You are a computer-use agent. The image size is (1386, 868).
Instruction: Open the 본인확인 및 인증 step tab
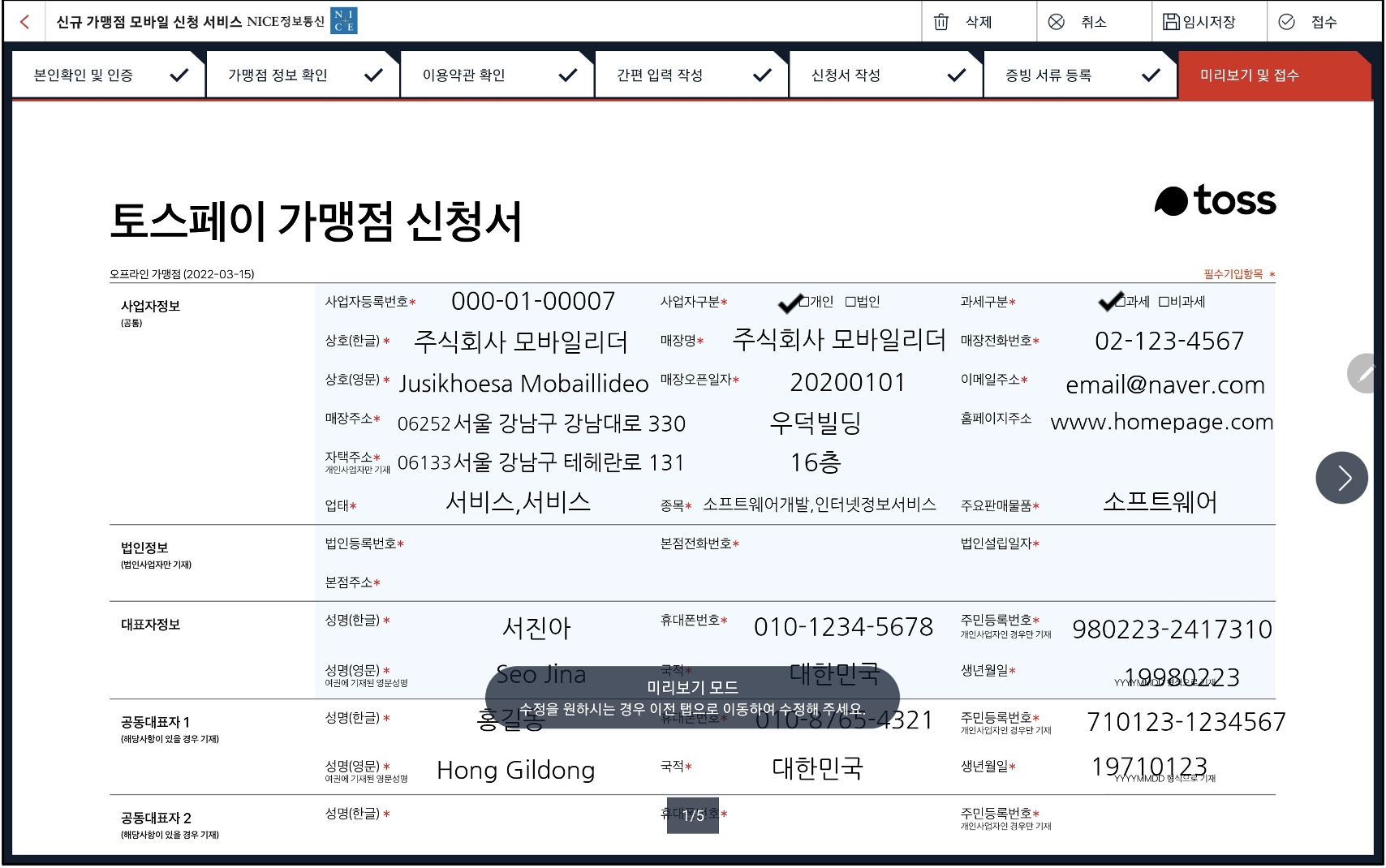coord(109,75)
